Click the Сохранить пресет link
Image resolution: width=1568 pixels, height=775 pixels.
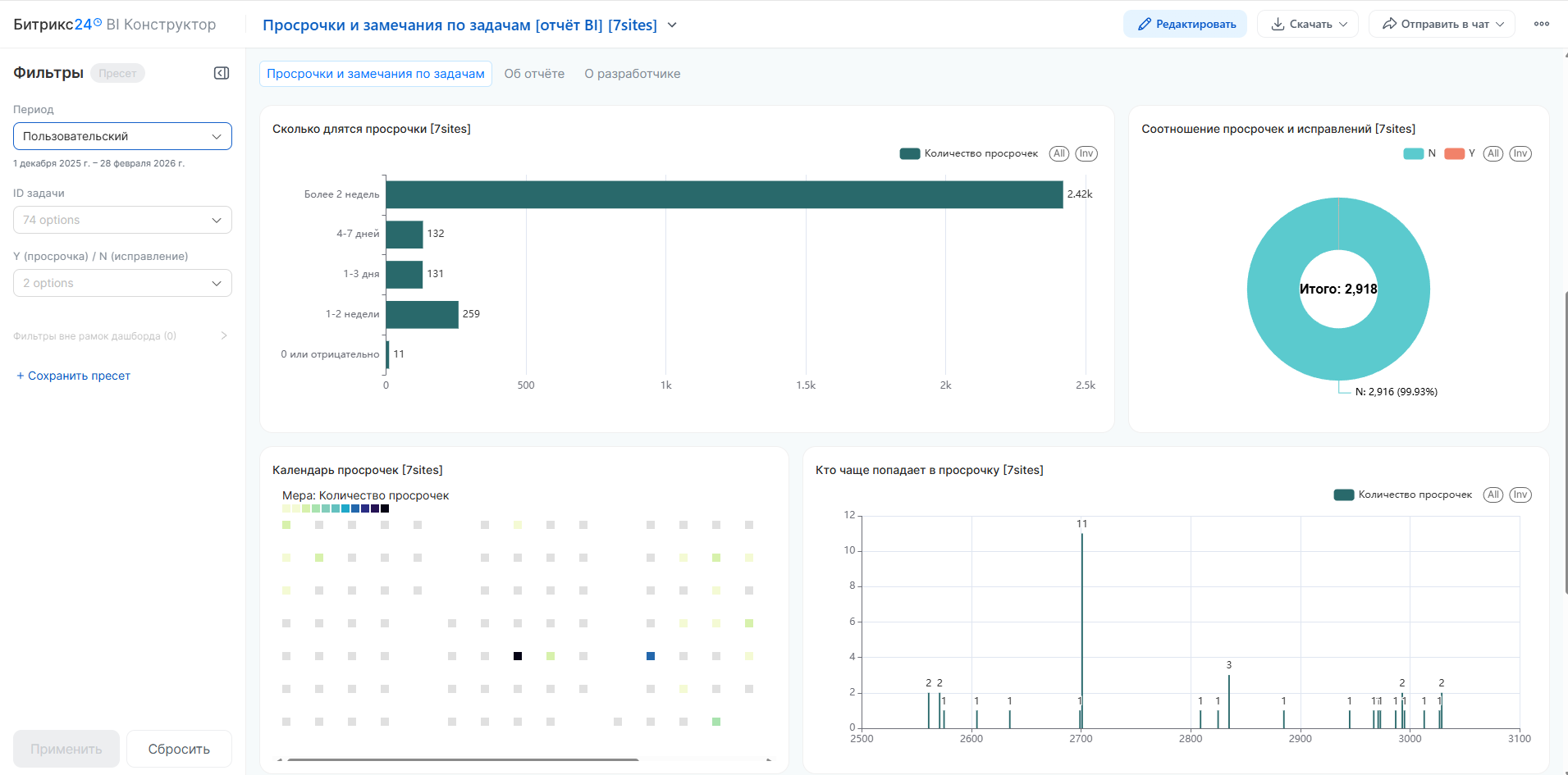tap(74, 376)
